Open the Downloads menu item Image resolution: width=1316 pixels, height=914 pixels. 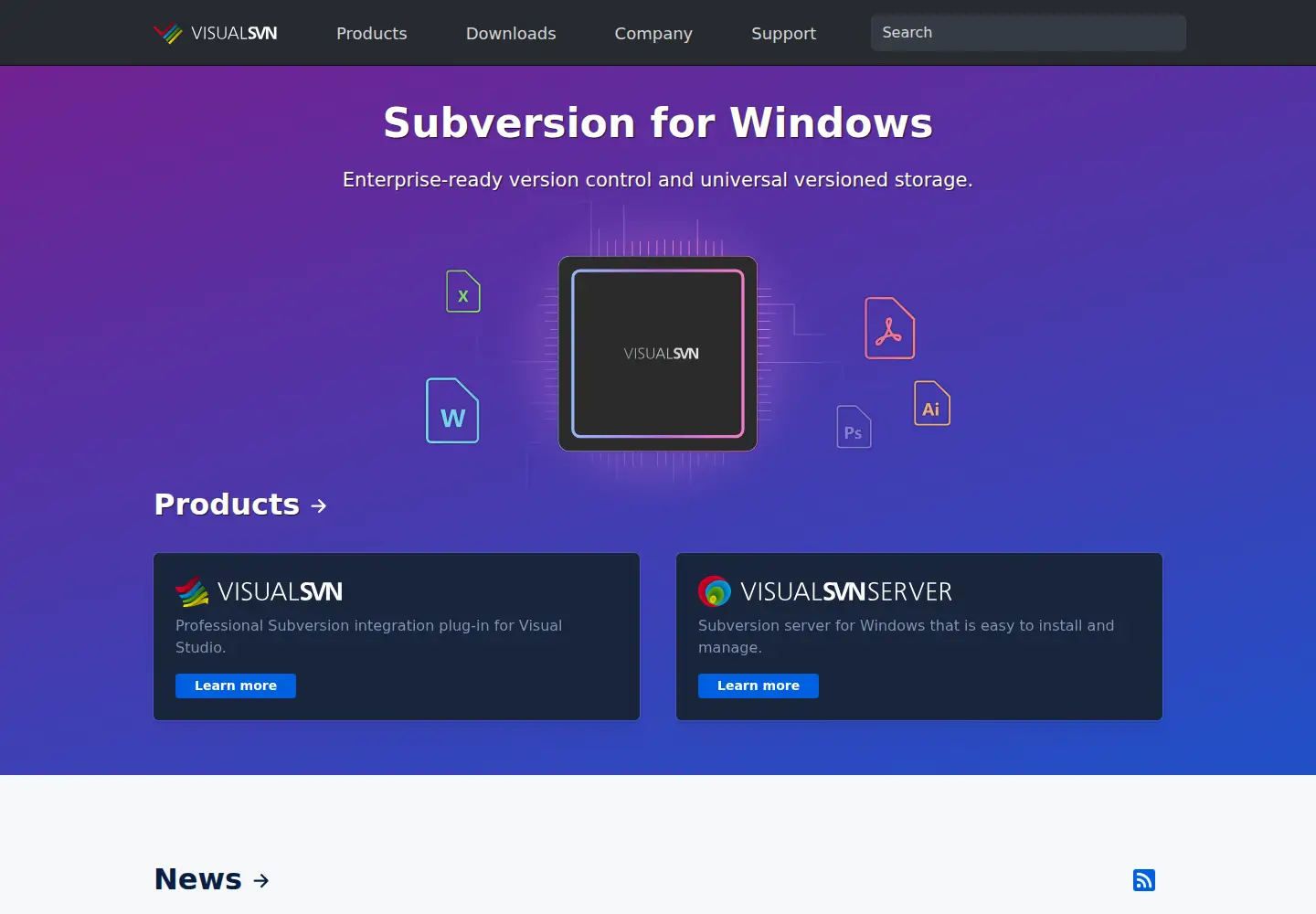coord(511,33)
